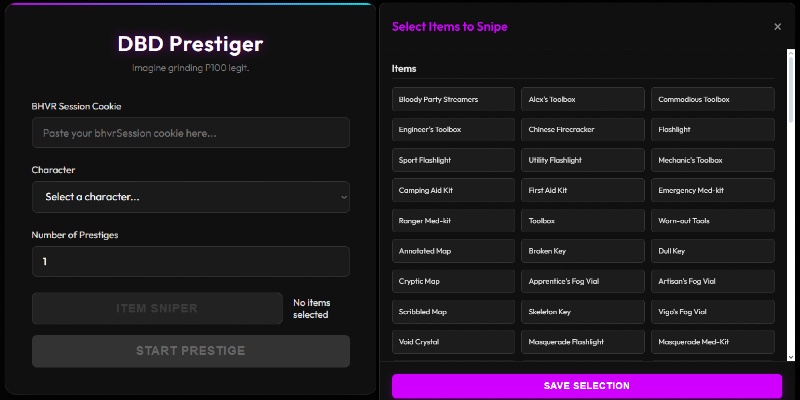Select the Chinese Firecracker item
800x400 pixels.
(584, 130)
